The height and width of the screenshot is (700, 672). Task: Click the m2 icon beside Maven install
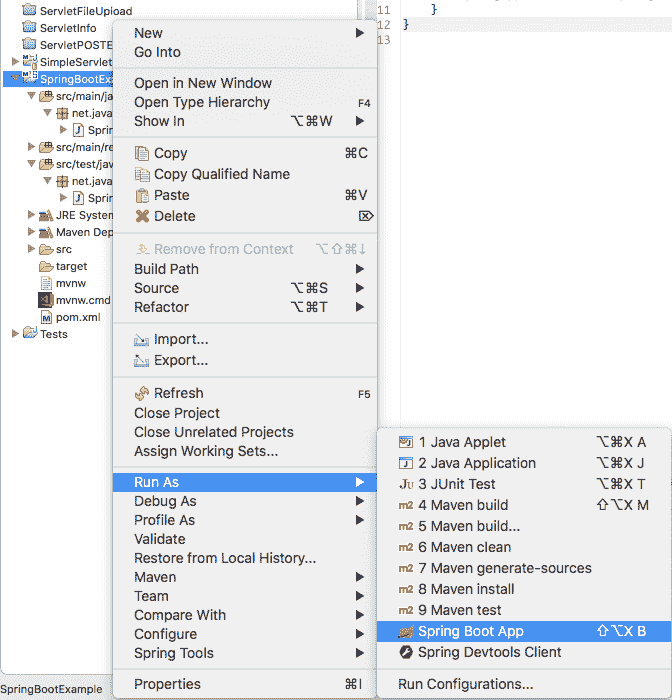(406, 589)
